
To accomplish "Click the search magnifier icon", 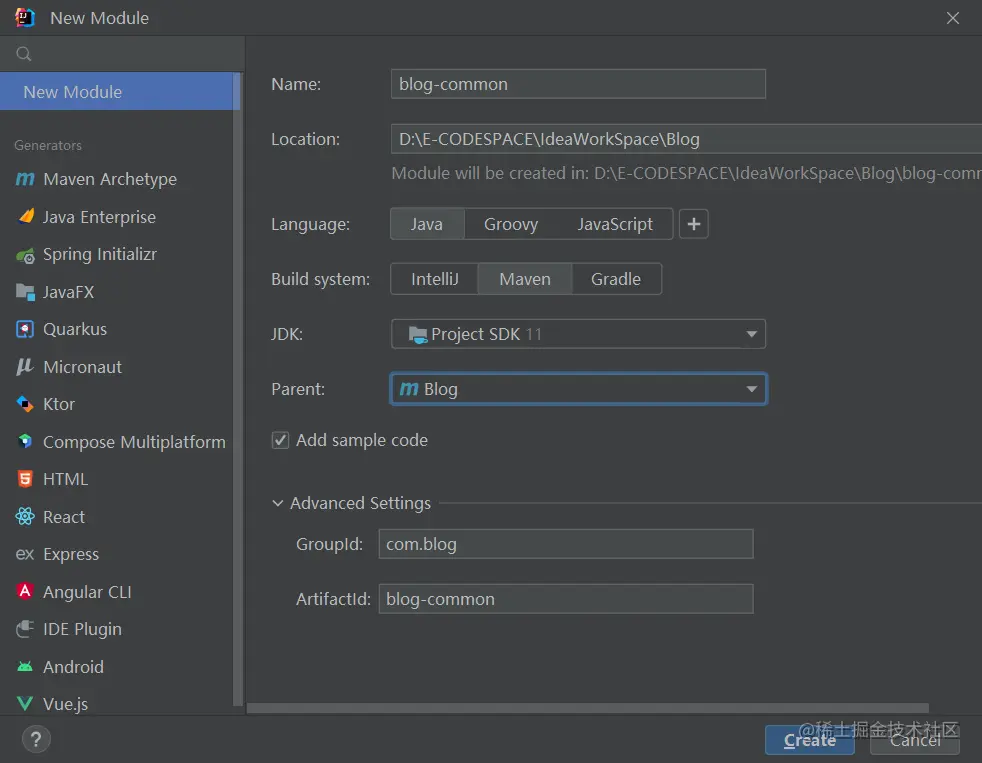I will tap(24, 54).
